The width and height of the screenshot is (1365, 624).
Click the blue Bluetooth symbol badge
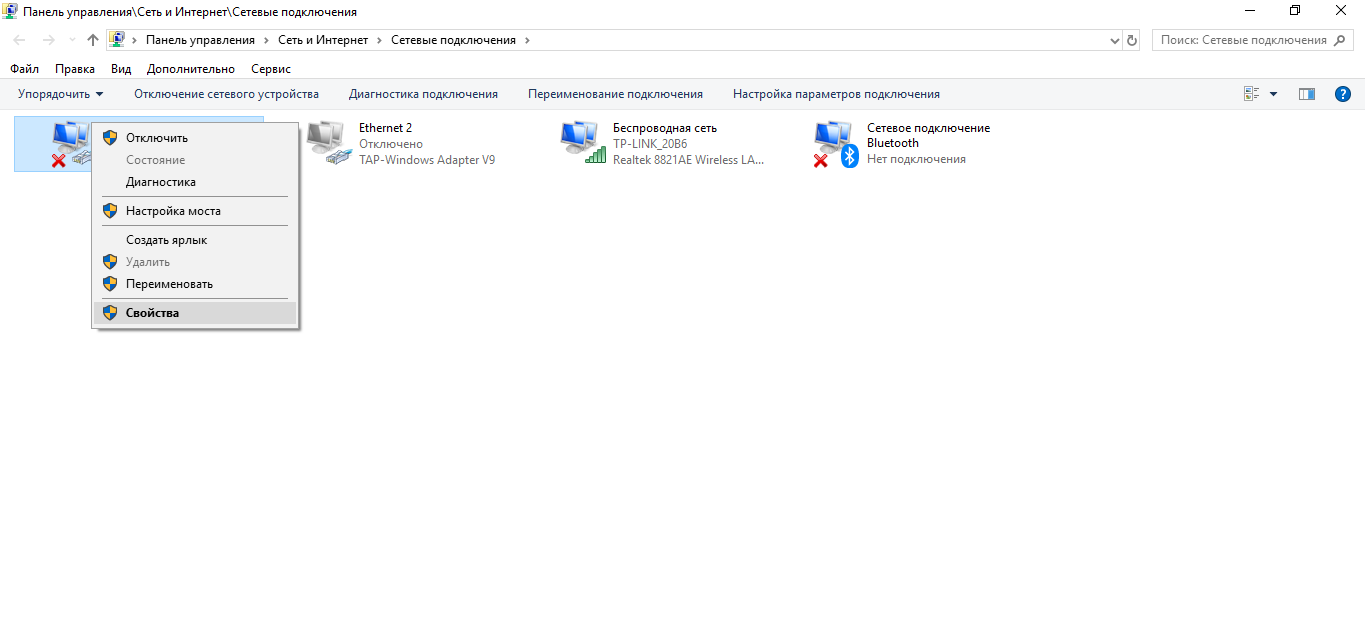point(850,157)
